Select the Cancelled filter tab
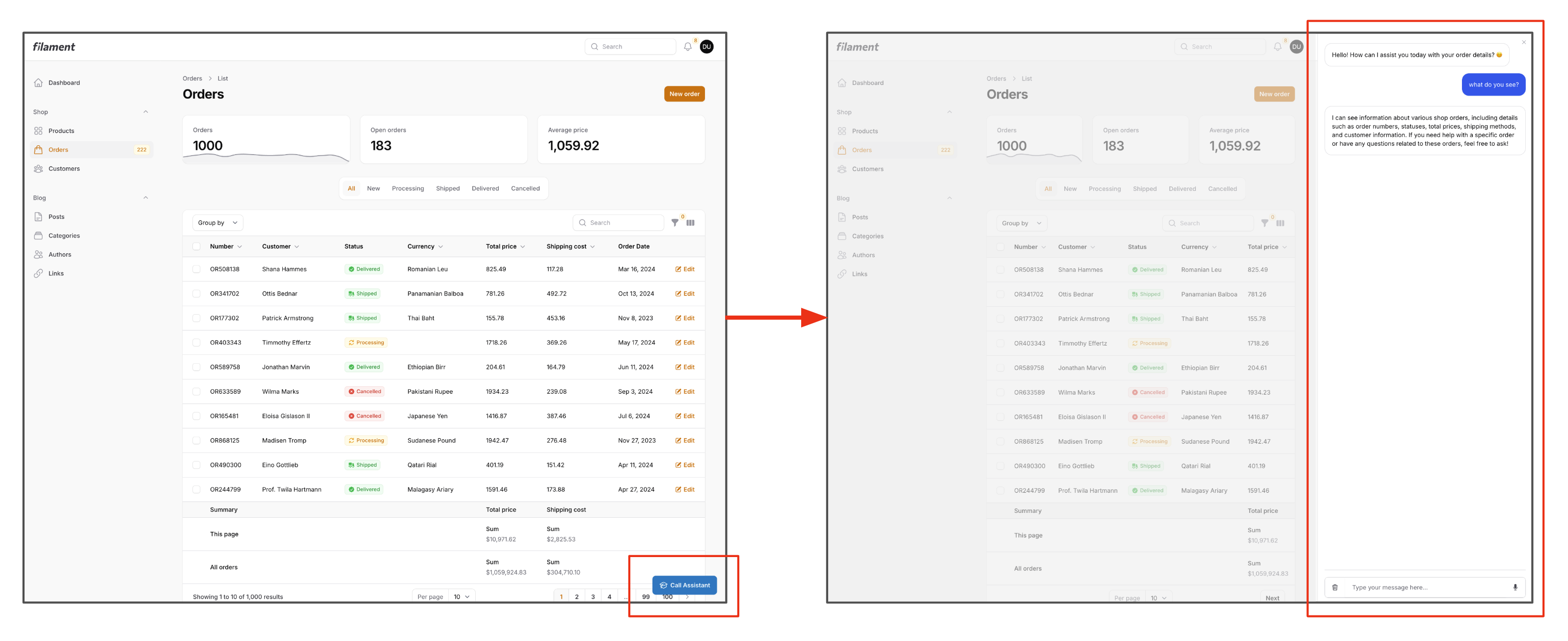The width and height of the screenshot is (1568, 641). tap(525, 188)
